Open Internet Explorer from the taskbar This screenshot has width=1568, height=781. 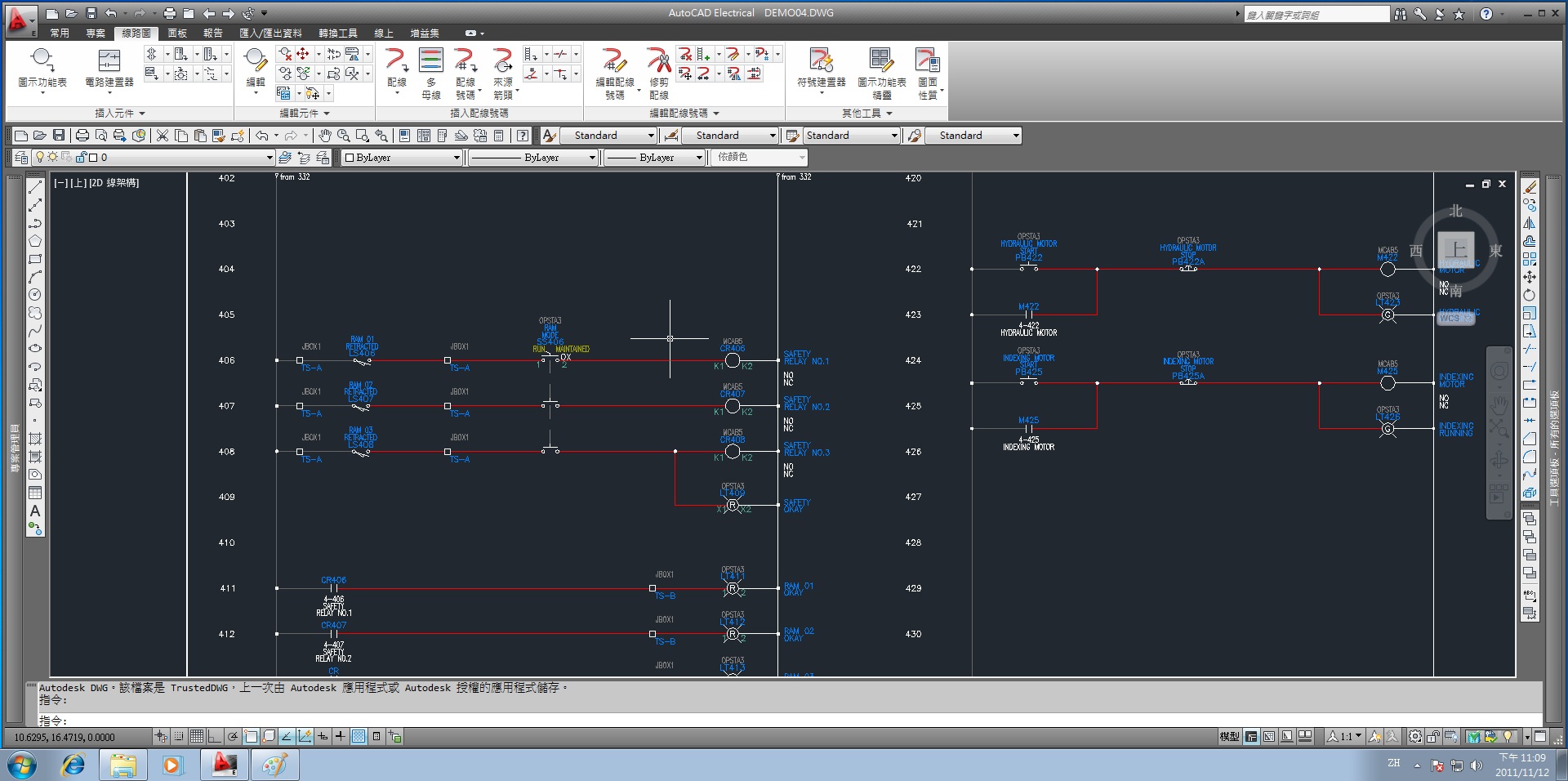(x=73, y=765)
